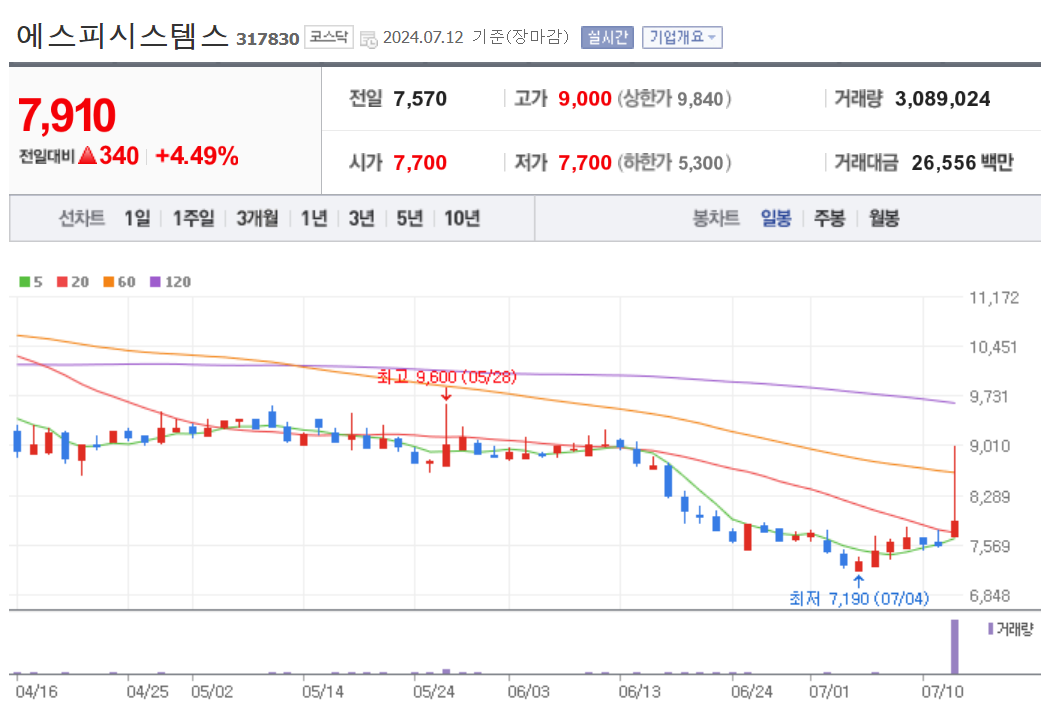Click the 선차트 label
This screenshot has height=711, width=1041.
[82, 218]
